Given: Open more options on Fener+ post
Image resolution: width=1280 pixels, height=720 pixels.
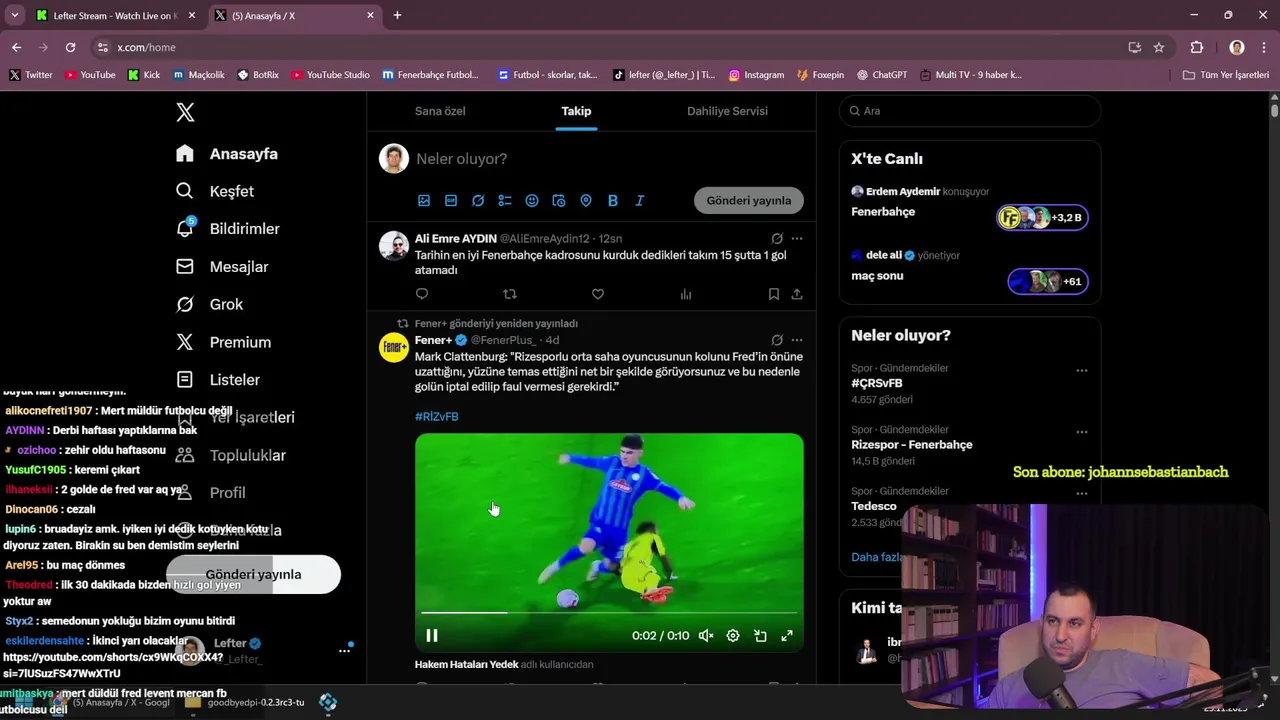Looking at the screenshot, I should coord(797,340).
